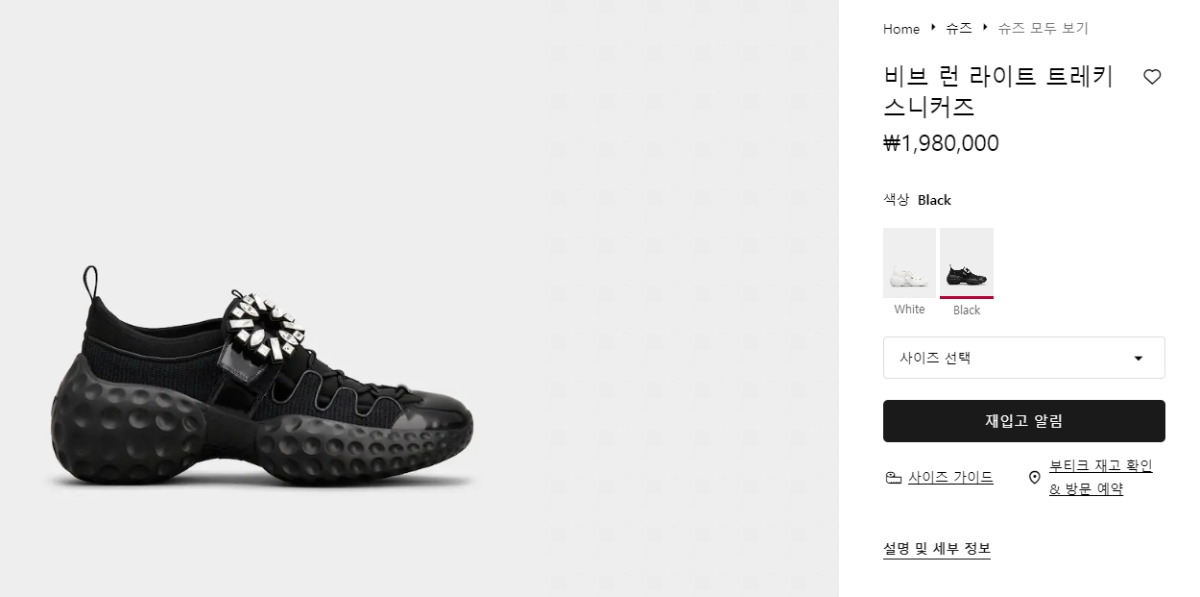Select the Black color swatch

[x=966, y=262]
